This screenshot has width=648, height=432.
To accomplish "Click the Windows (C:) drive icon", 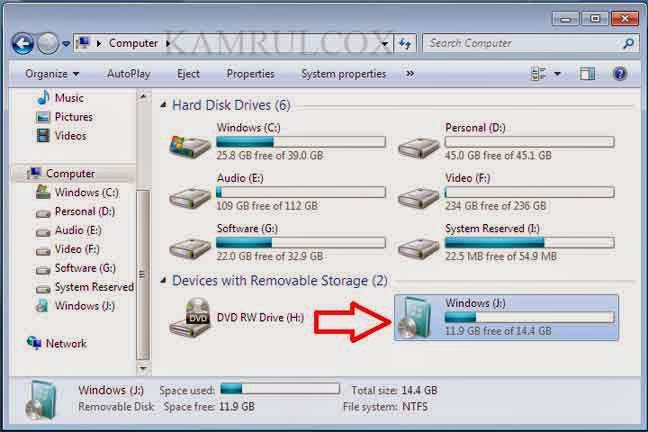I will pyautogui.click(x=190, y=147).
